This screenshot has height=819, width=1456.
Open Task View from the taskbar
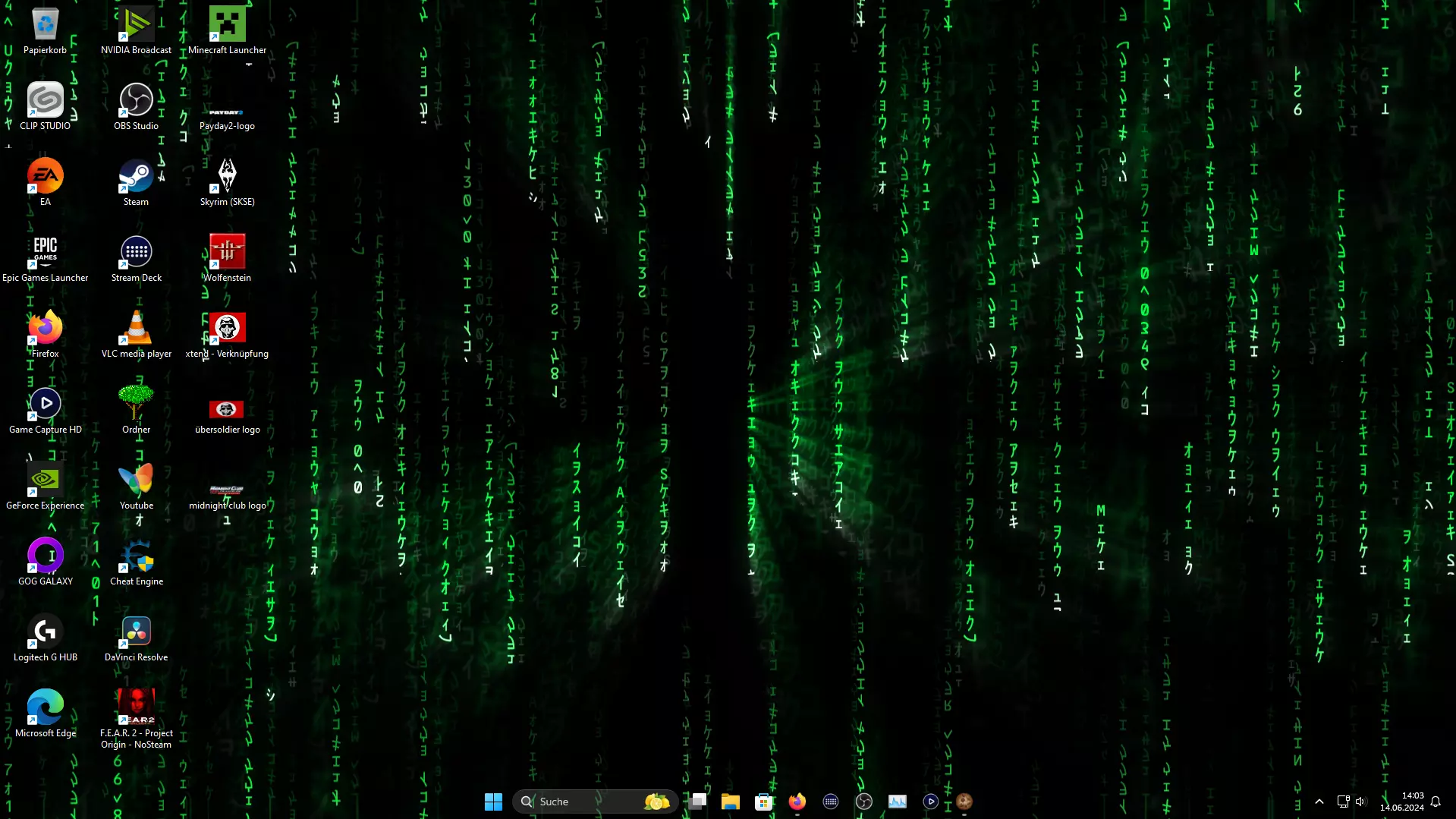pyautogui.click(x=697, y=802)
